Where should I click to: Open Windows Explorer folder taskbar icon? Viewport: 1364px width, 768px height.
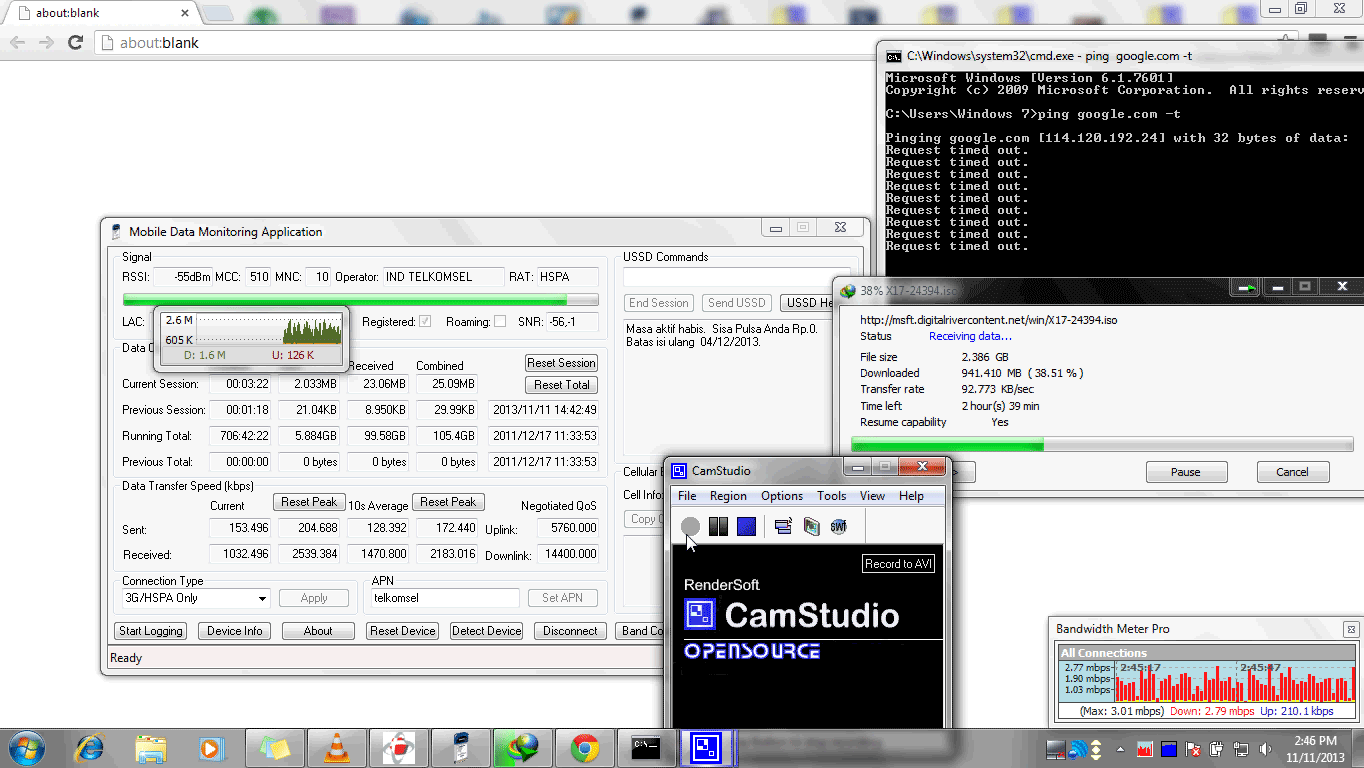pyautogui.click(x=151, y=747)
